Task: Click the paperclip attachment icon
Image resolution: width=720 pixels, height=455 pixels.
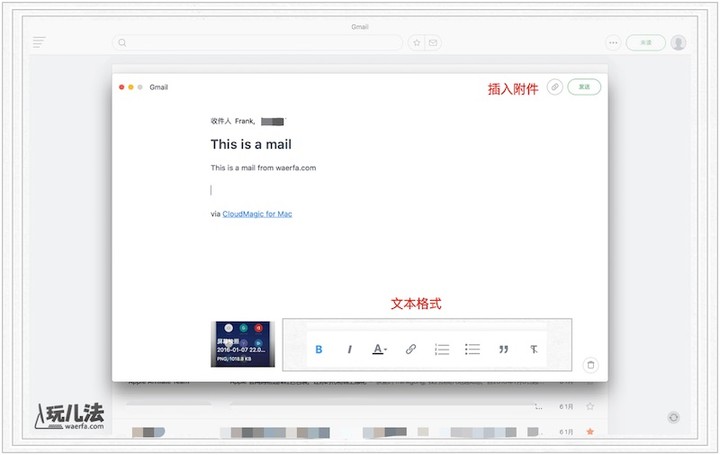Action: tap(555, 87)
